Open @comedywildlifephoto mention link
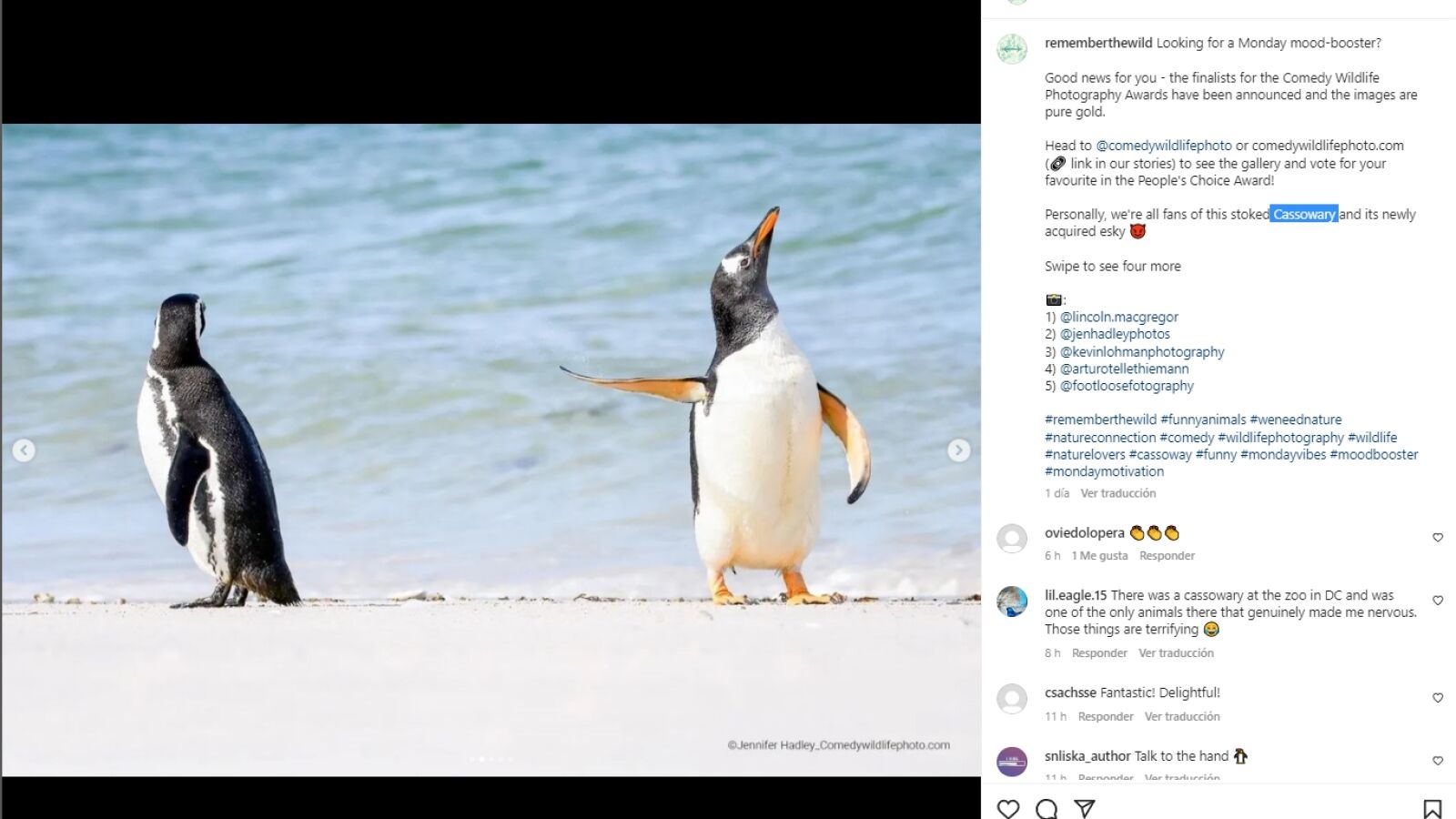Image resolution: width=1456 pixels, height=819 pixels. click(x=1163, y=146)
